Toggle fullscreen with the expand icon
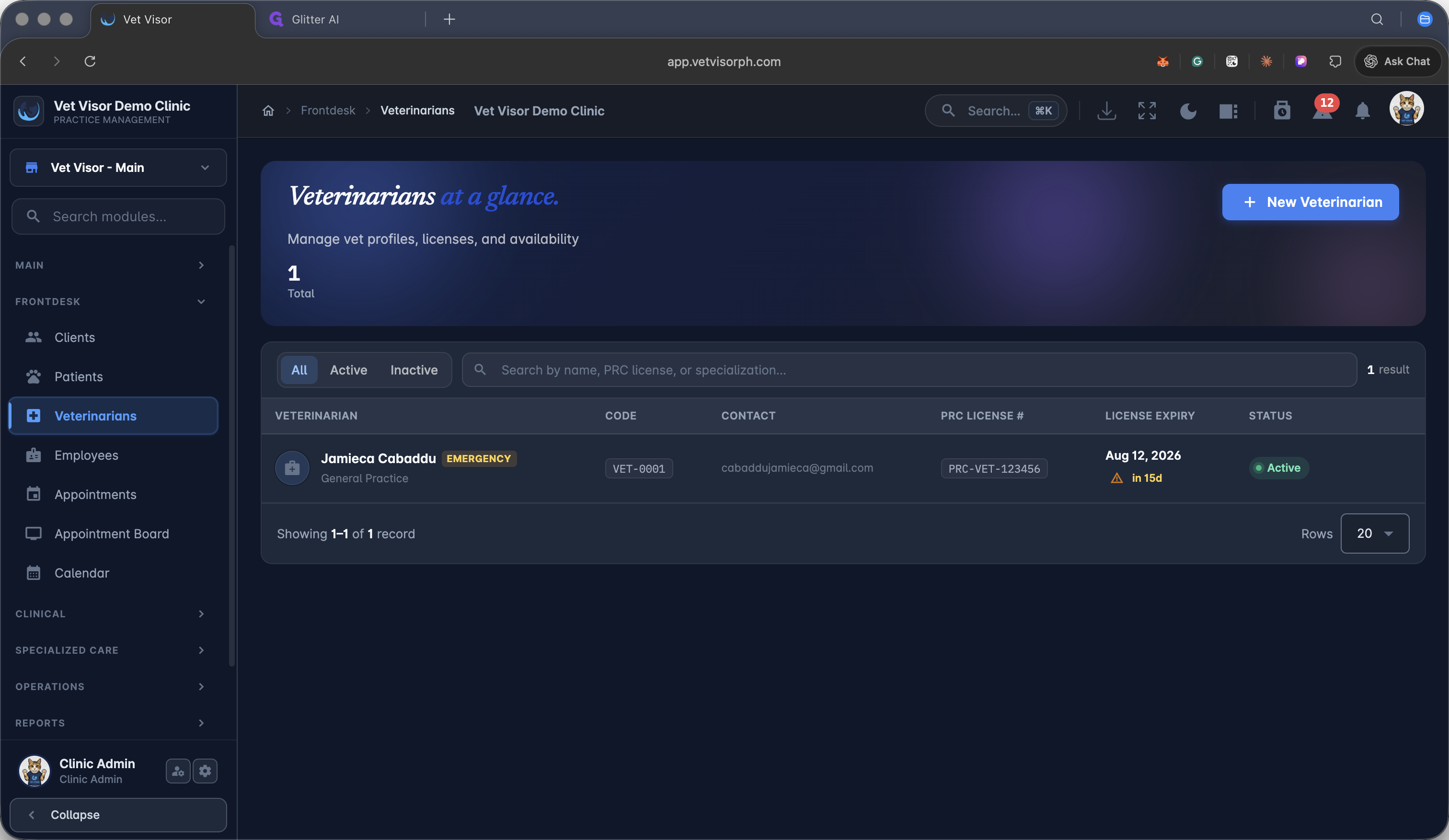1449x840 pixels. pyautogui.click(x=1147, y=110)
